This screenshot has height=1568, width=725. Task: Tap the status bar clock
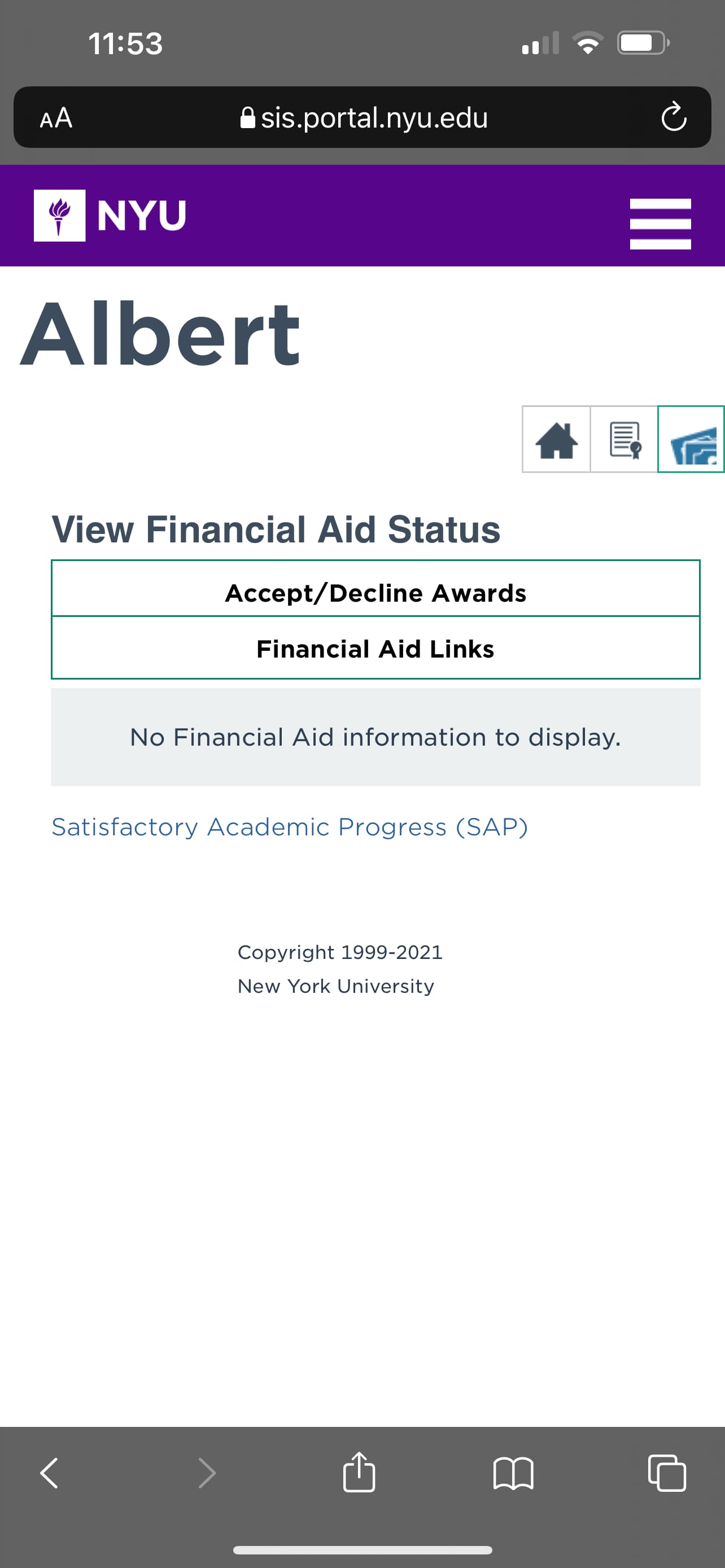[125, 44]
